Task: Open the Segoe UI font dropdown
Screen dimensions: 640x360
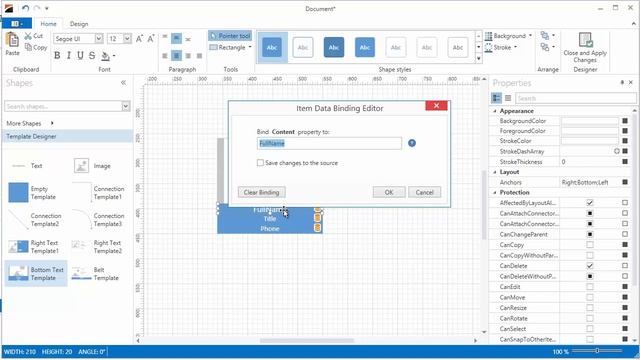Action: tap(99, 39)
